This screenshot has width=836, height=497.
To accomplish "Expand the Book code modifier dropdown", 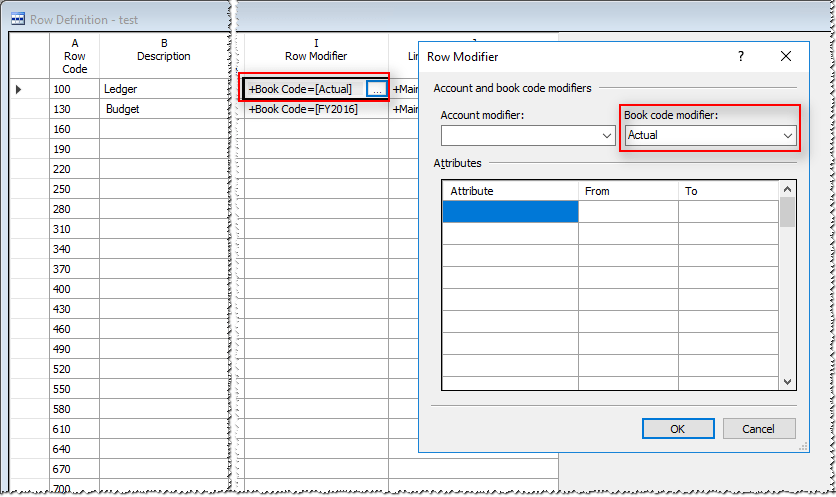I will pos(788,135).
